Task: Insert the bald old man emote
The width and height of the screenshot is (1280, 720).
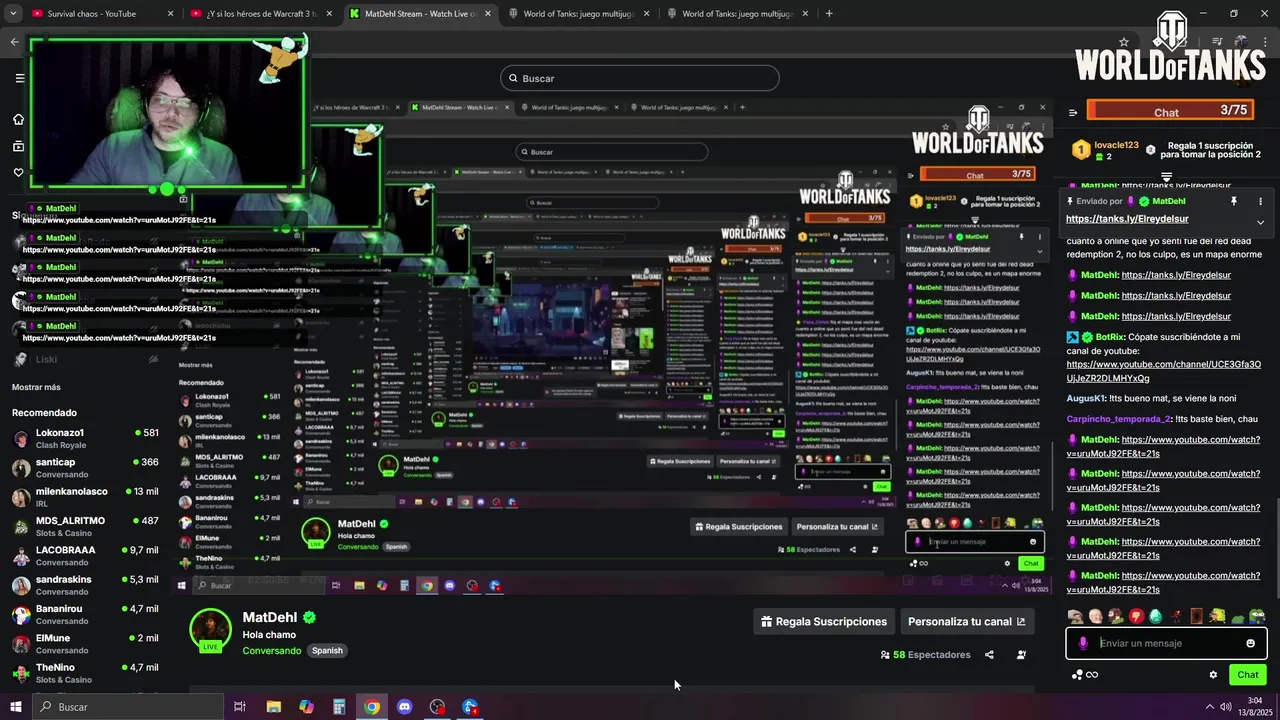Action: [1096, 616]
